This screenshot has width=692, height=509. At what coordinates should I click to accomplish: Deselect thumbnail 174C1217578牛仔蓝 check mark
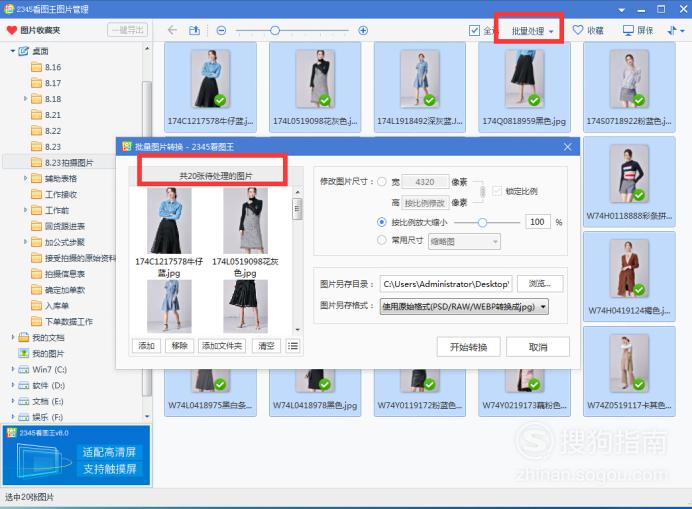[x=220, y=100]
